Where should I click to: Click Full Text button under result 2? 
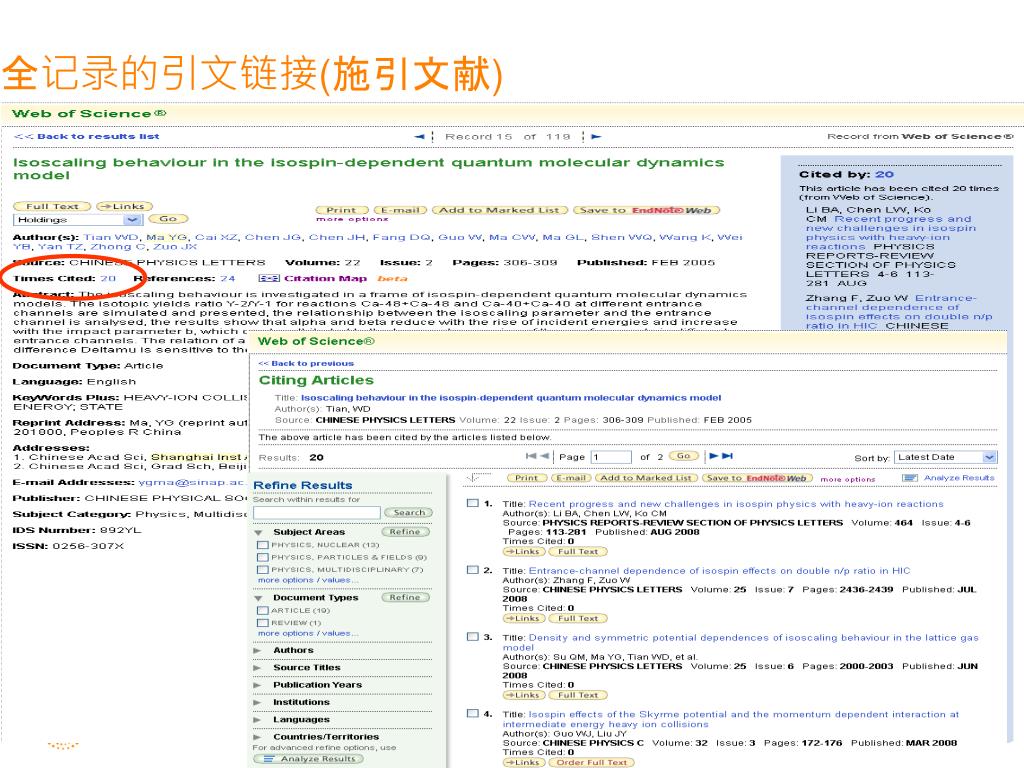pos(579,618)
